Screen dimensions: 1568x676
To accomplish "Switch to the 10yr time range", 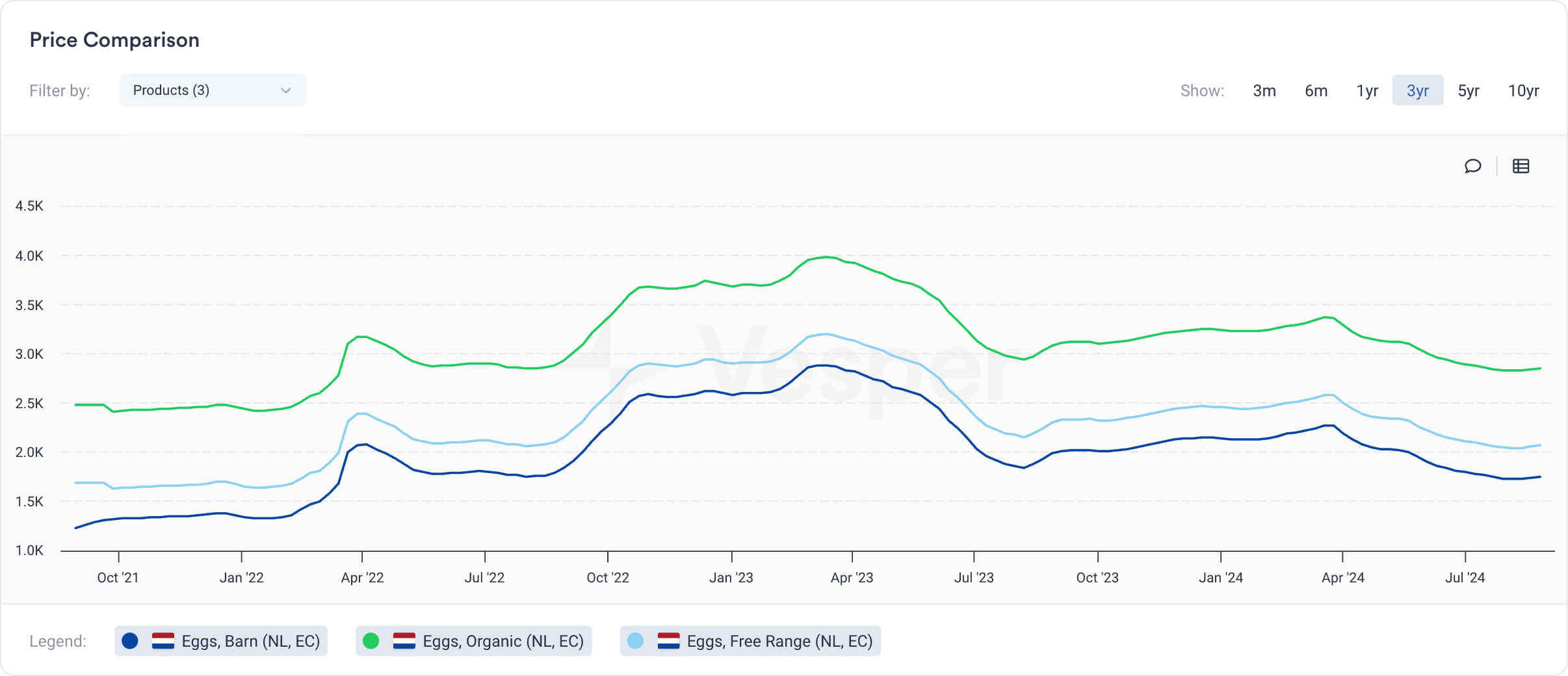I will [1524, 90].
